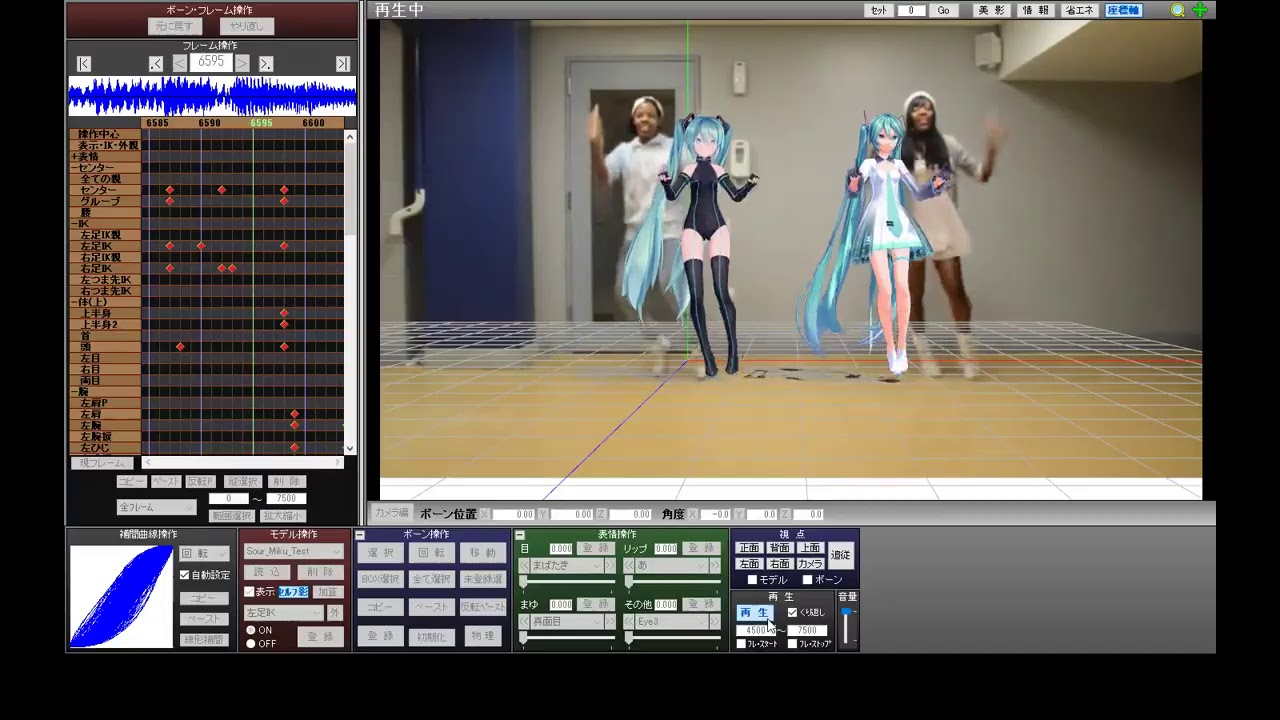The height and width of the screenshot is (720, 1280).
Task: Jump to last frame arrow button
Action: [343, 63]
